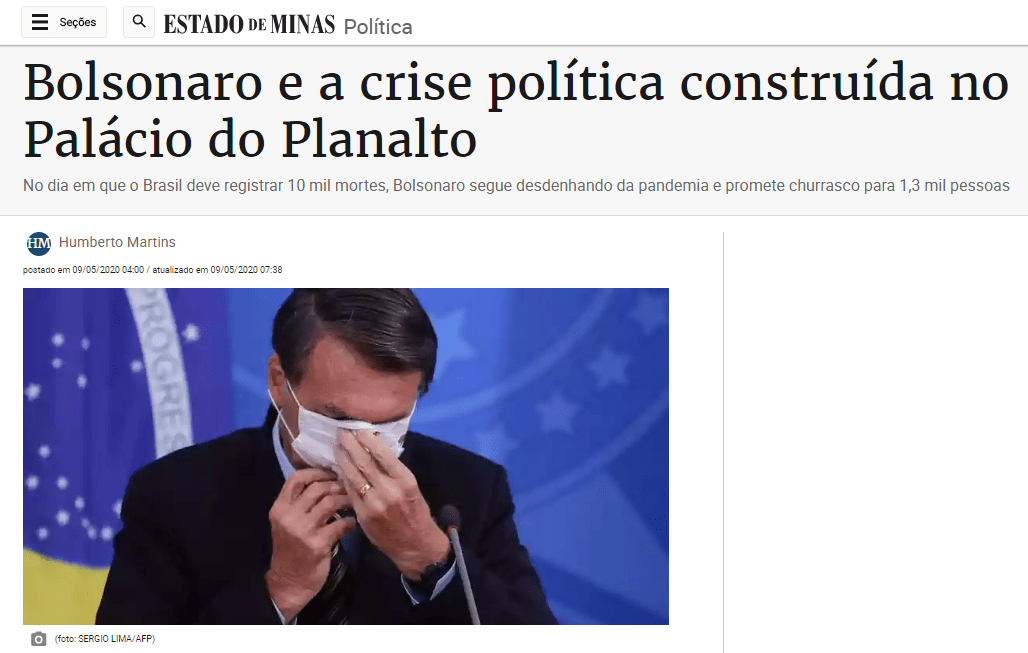
Task: Click the camera icon under photo
Action: [x=39, y=639]
